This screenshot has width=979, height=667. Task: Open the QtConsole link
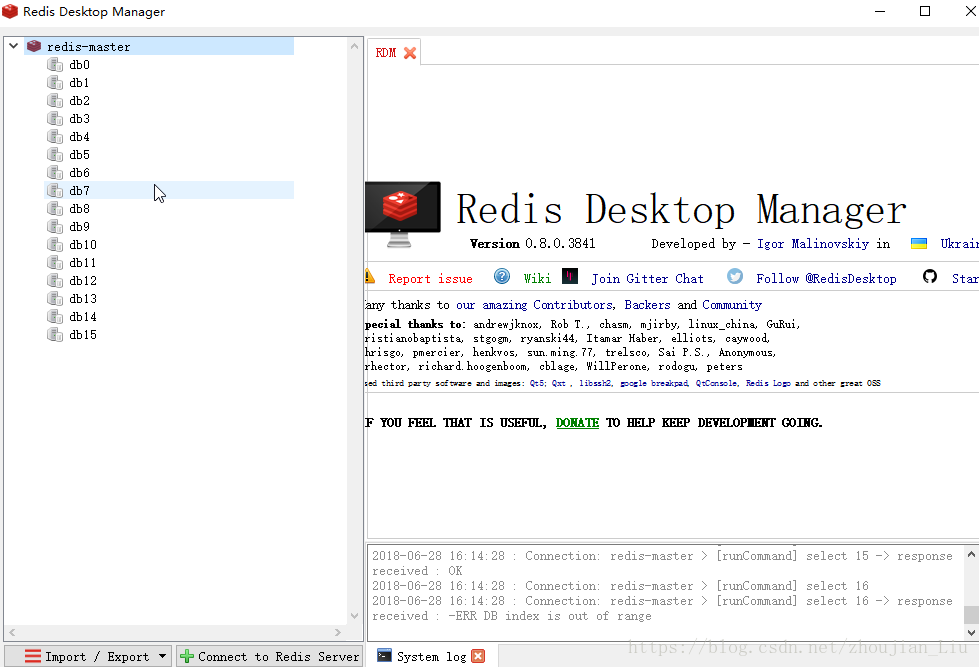tap(717, 383)
